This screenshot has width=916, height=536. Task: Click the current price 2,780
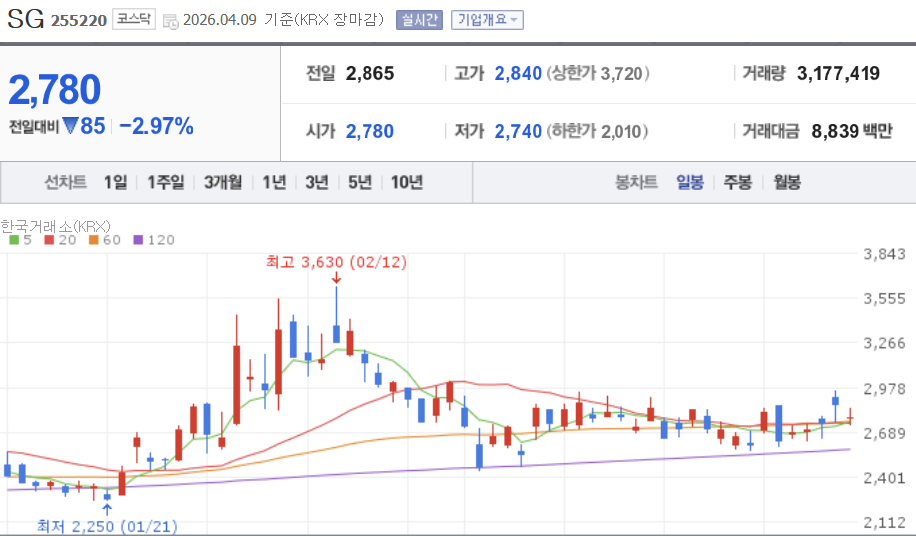(54, 89)
